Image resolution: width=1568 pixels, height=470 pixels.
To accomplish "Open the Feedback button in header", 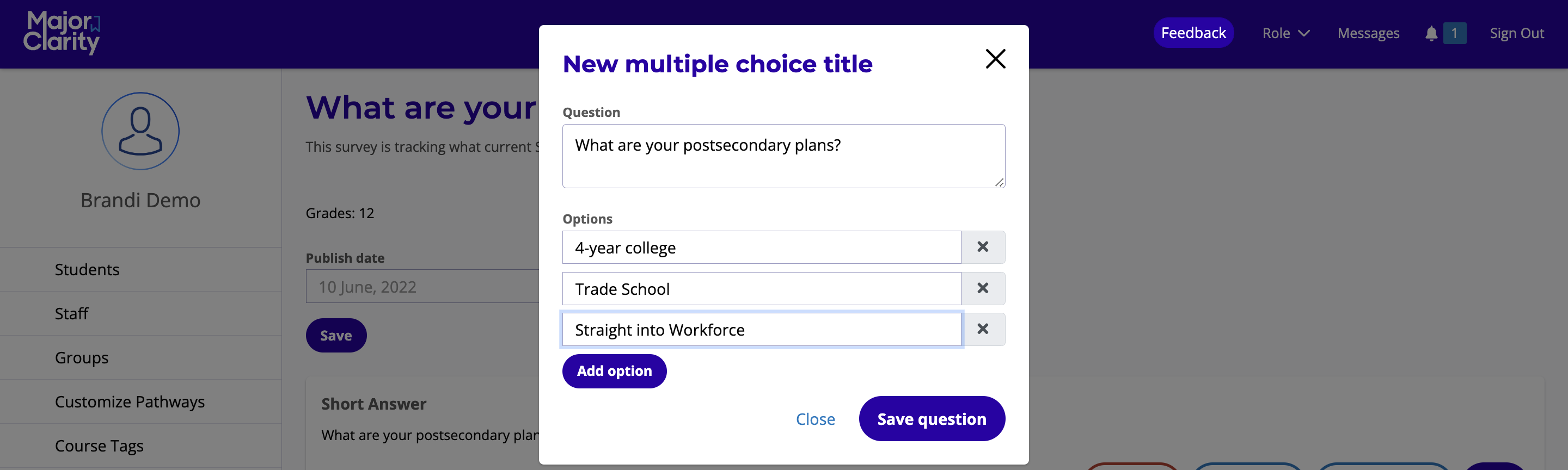I will 1193,33.
